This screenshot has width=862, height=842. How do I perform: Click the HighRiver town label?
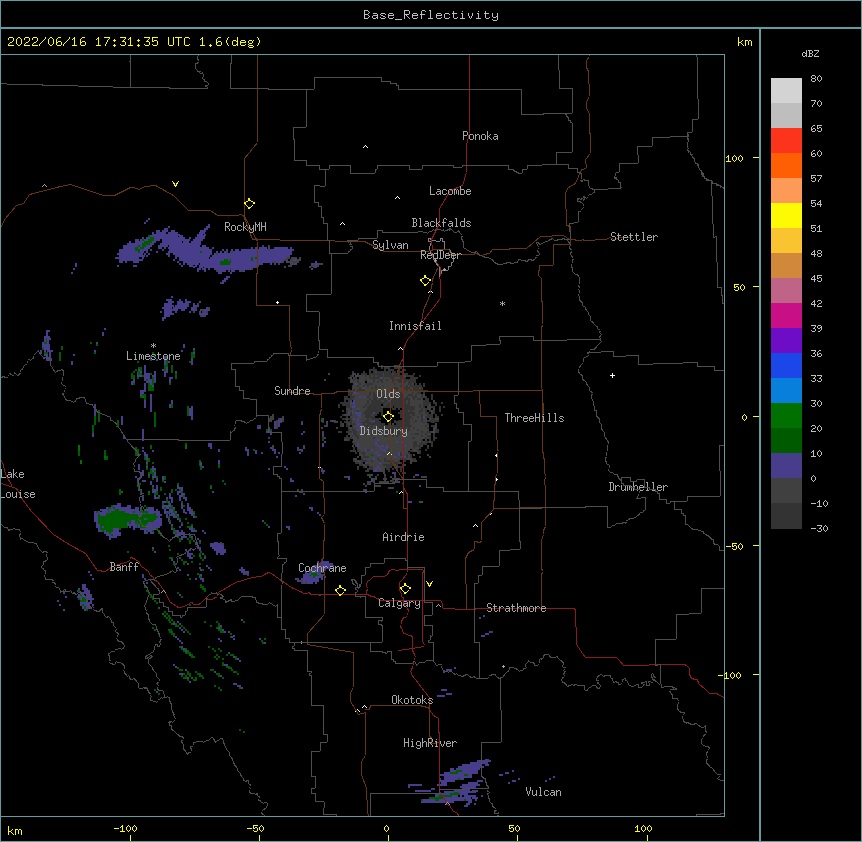pos(430,743)
